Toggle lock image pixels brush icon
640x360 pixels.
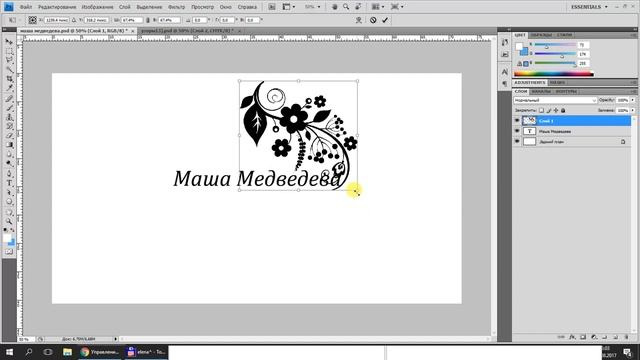pyautogui.click(x=549, y=110)
